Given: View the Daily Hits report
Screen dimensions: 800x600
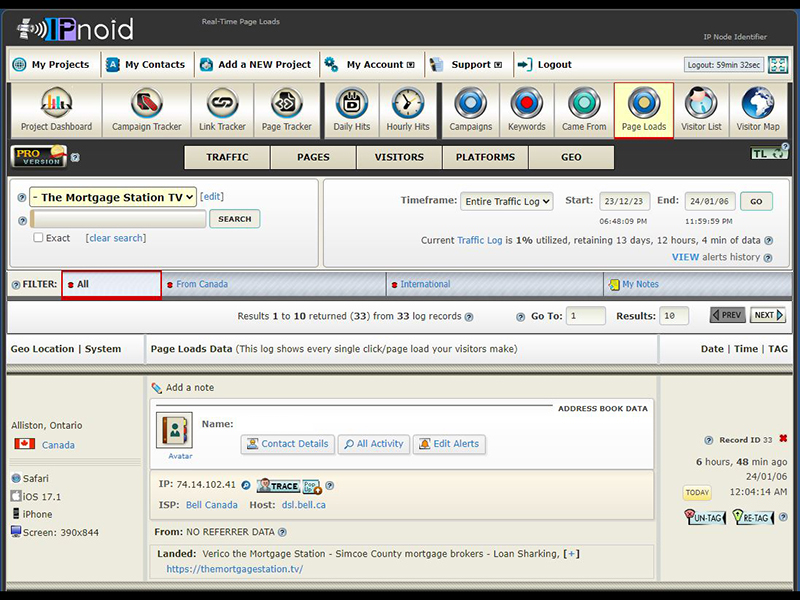Looking at the screenshot, I should click(352, 110).
